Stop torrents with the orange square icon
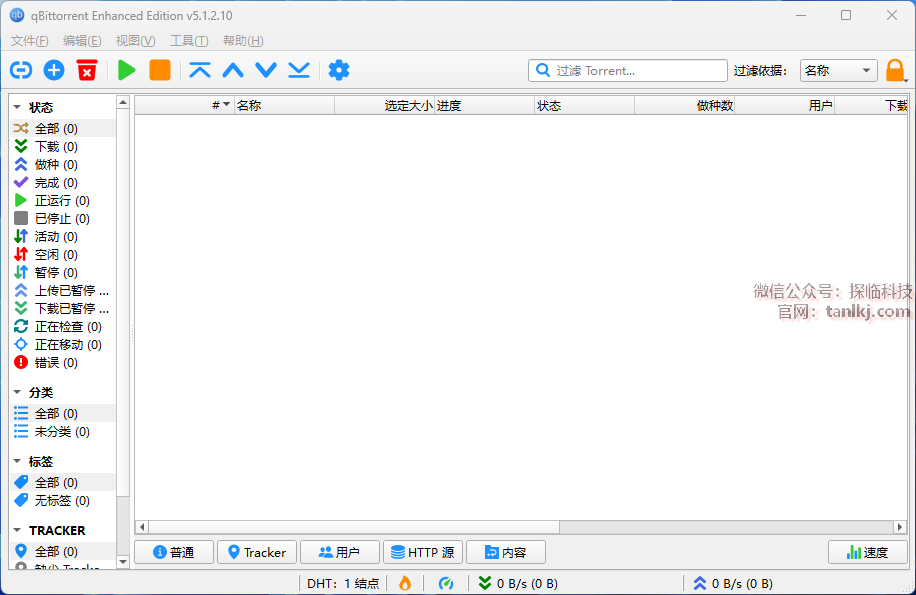 160,70
